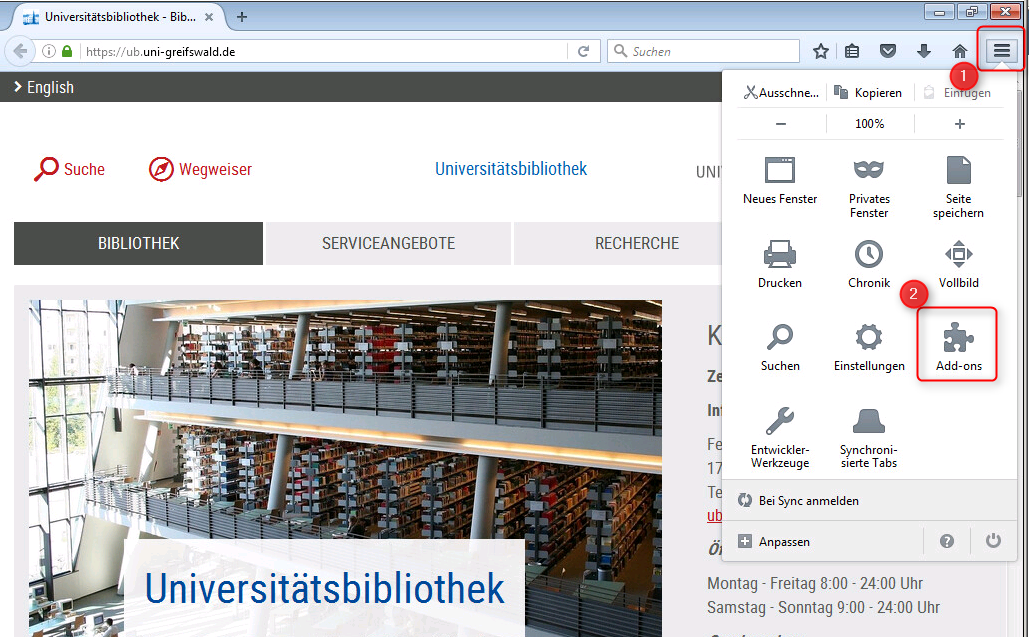Viewport: 1029px width, 637px height.
Task: Choose Einfügen in the menu
Action: point(957,92)
